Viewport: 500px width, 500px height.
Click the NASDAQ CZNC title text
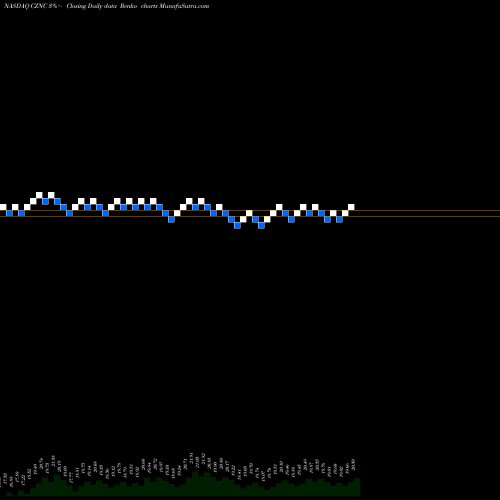(x=25, y=6)
